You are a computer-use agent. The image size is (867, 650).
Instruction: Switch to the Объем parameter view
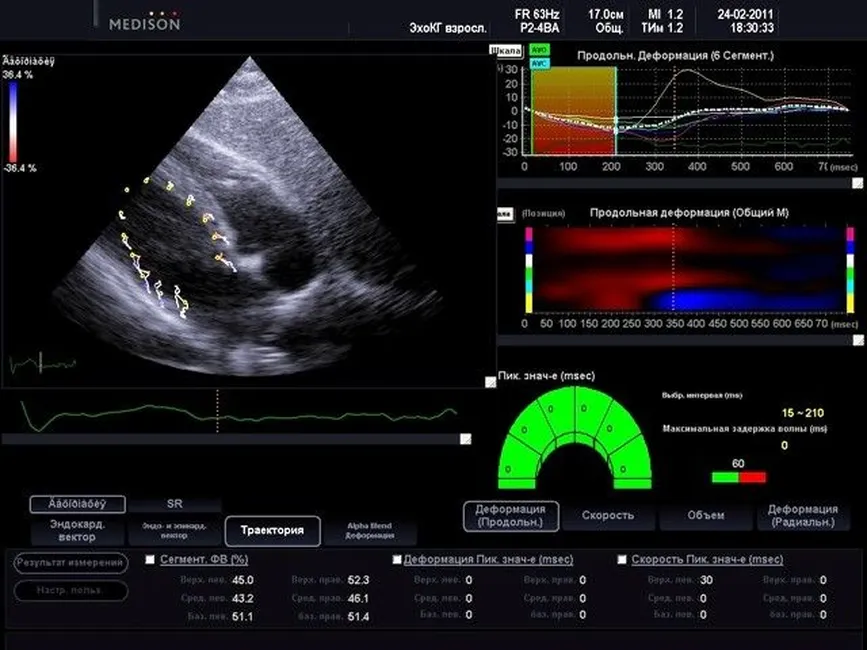click(706, 516)
